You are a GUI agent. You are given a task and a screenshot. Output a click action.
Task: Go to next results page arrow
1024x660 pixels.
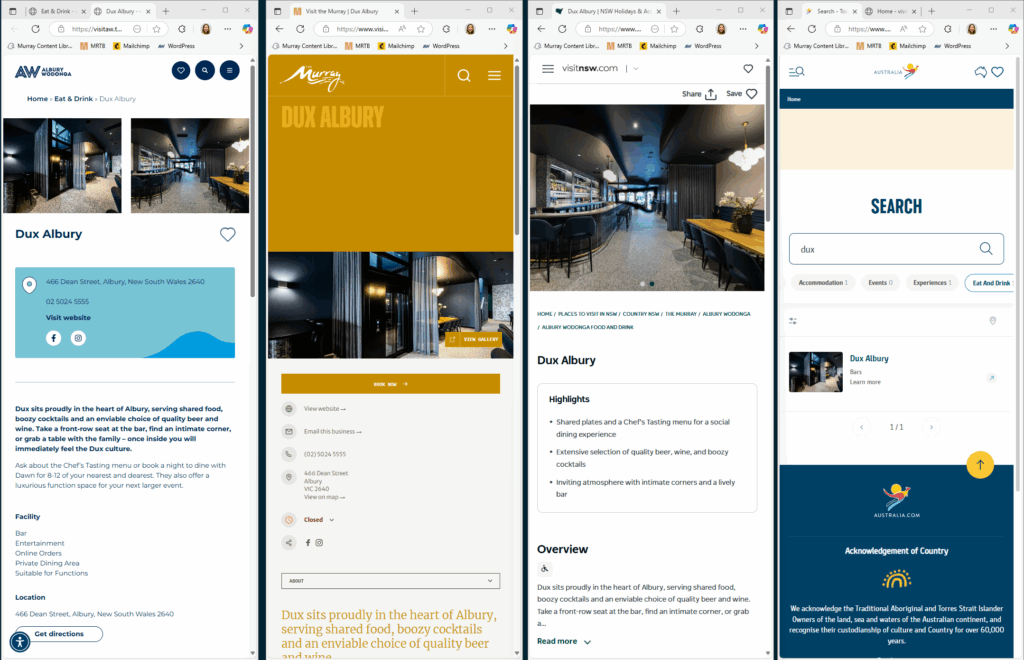(931, 427)
